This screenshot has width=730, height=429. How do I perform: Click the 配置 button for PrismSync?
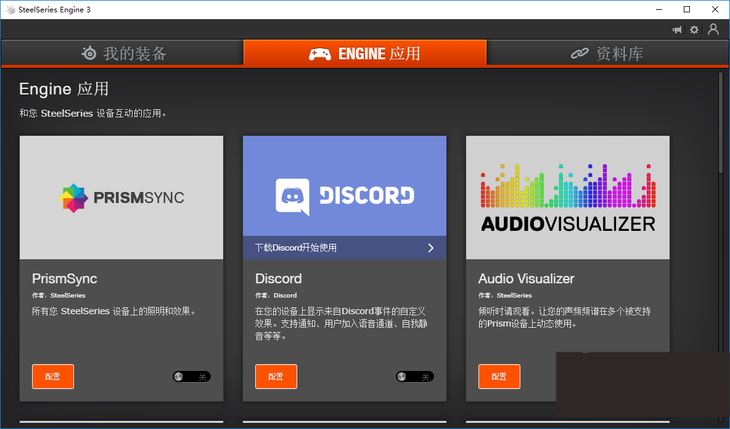pyautogui.click(x=53, y=376)
